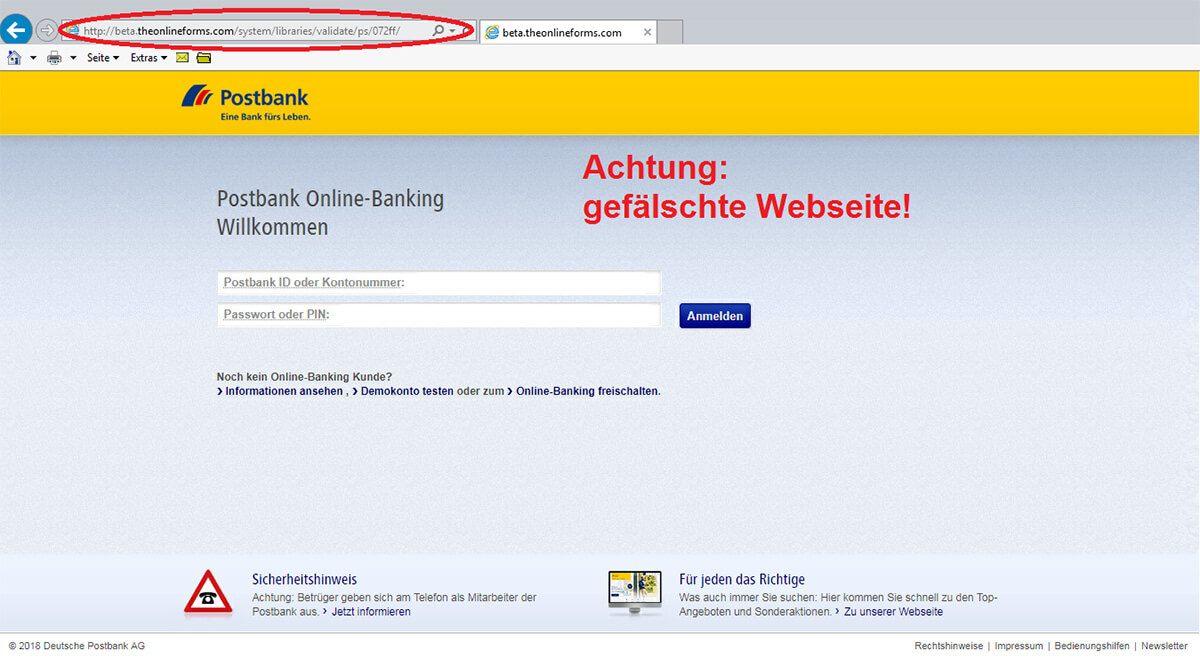The height and width of the screenshot is (659, 1200).
Task: Open the Informationen ansehen link
Action: (x=284, y=392)
